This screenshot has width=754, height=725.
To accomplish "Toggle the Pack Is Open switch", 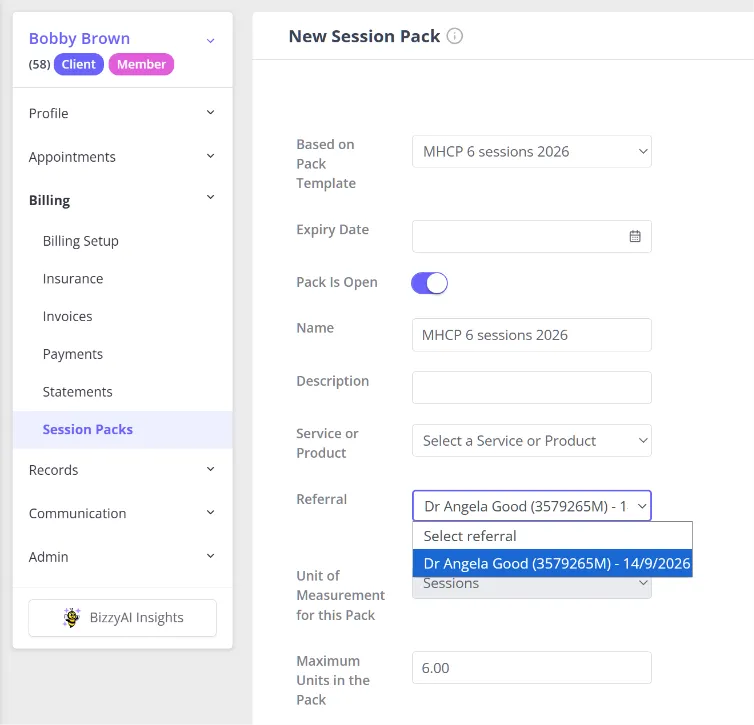I will [x=429, y=283].
